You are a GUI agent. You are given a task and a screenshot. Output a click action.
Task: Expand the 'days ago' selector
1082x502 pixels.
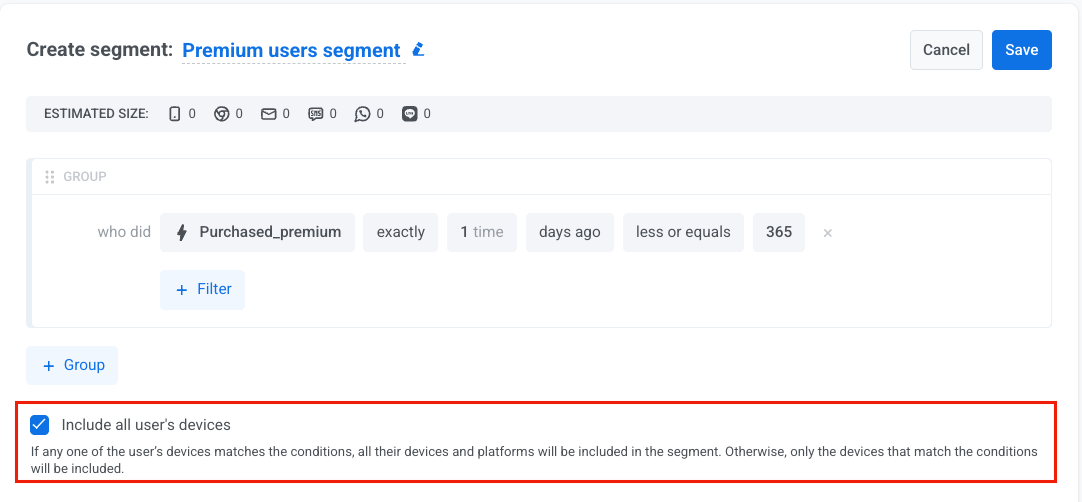569,232
